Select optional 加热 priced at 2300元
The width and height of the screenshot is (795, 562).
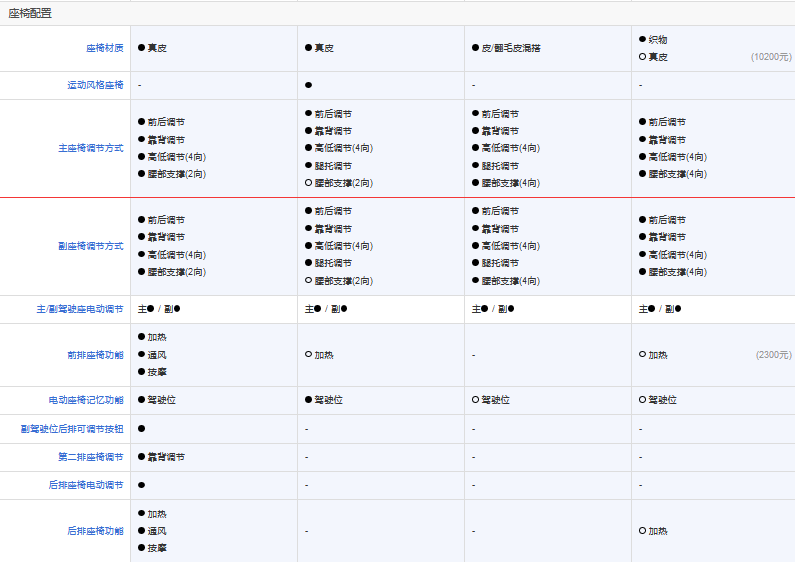(x=657, y=355)
